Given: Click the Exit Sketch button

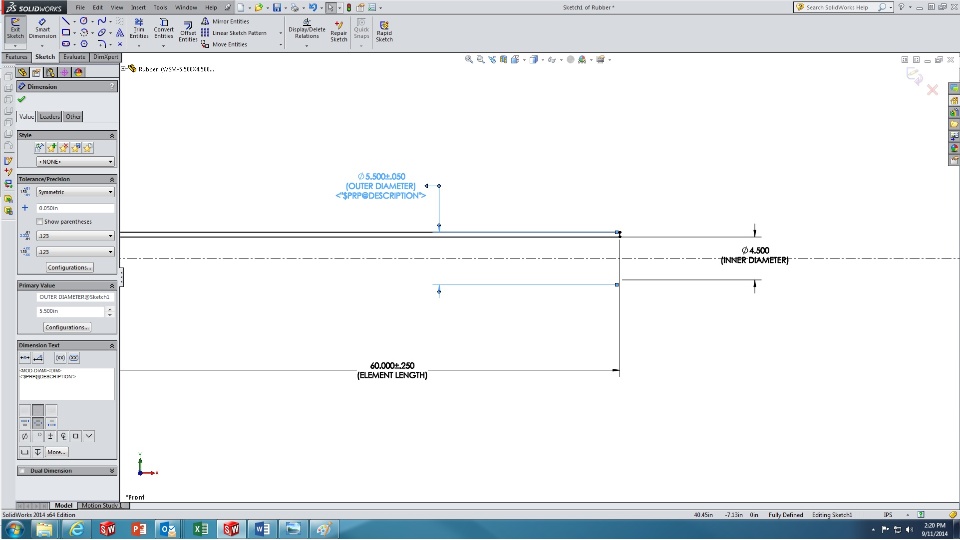Looking at the screenshot, I should click(15, 28).
